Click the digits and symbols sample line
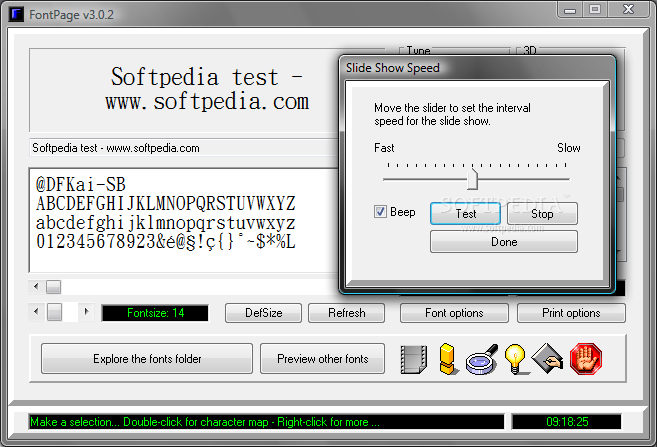The width and height of the screenshot is (657, 447). tap(166, 242)
